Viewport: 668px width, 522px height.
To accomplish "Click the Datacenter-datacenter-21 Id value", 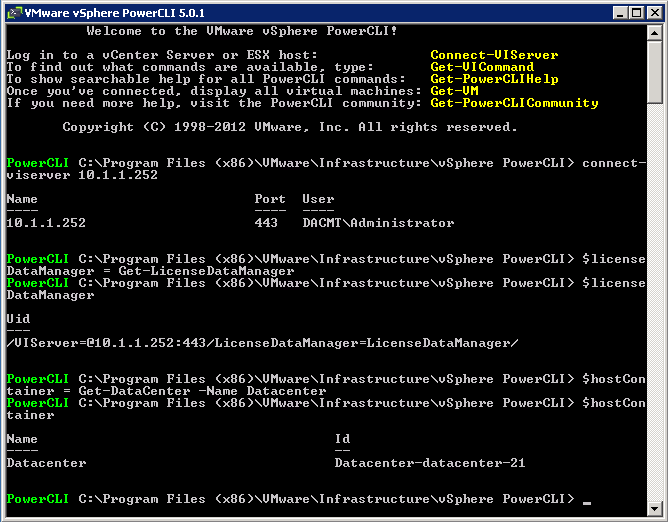I will click(430, 463).
